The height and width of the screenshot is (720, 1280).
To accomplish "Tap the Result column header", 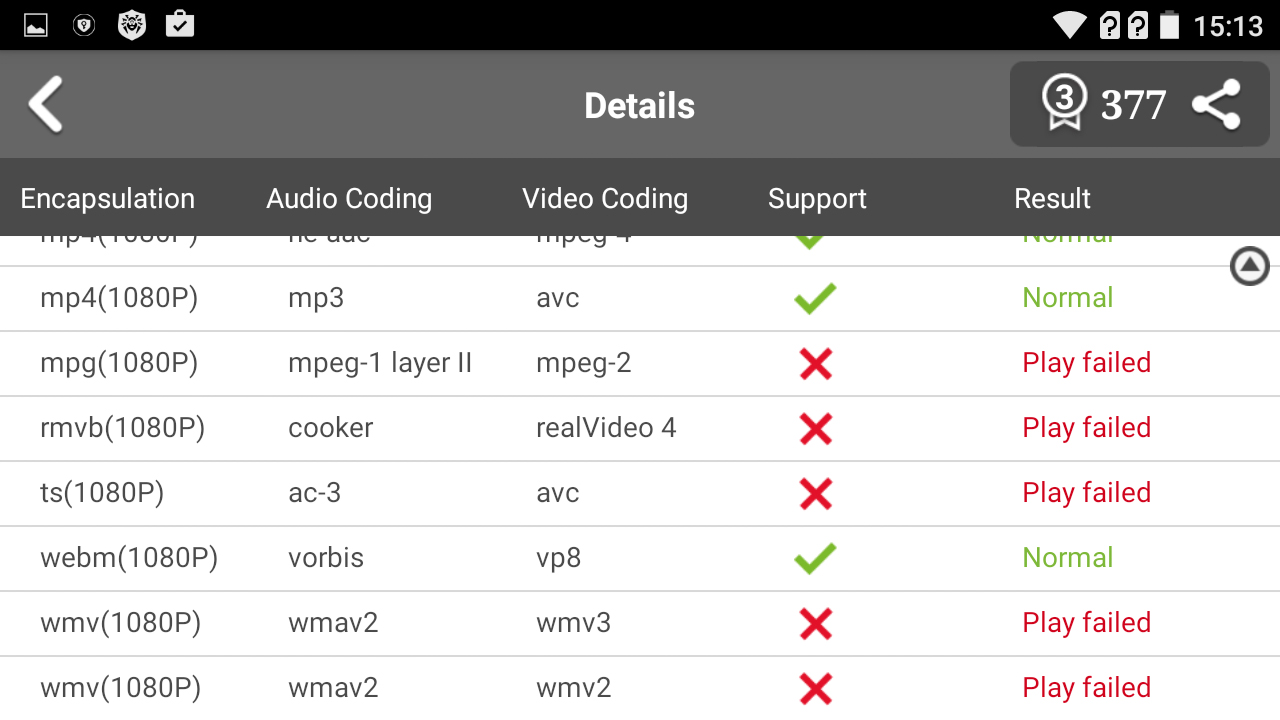I will coord(1052,198).
